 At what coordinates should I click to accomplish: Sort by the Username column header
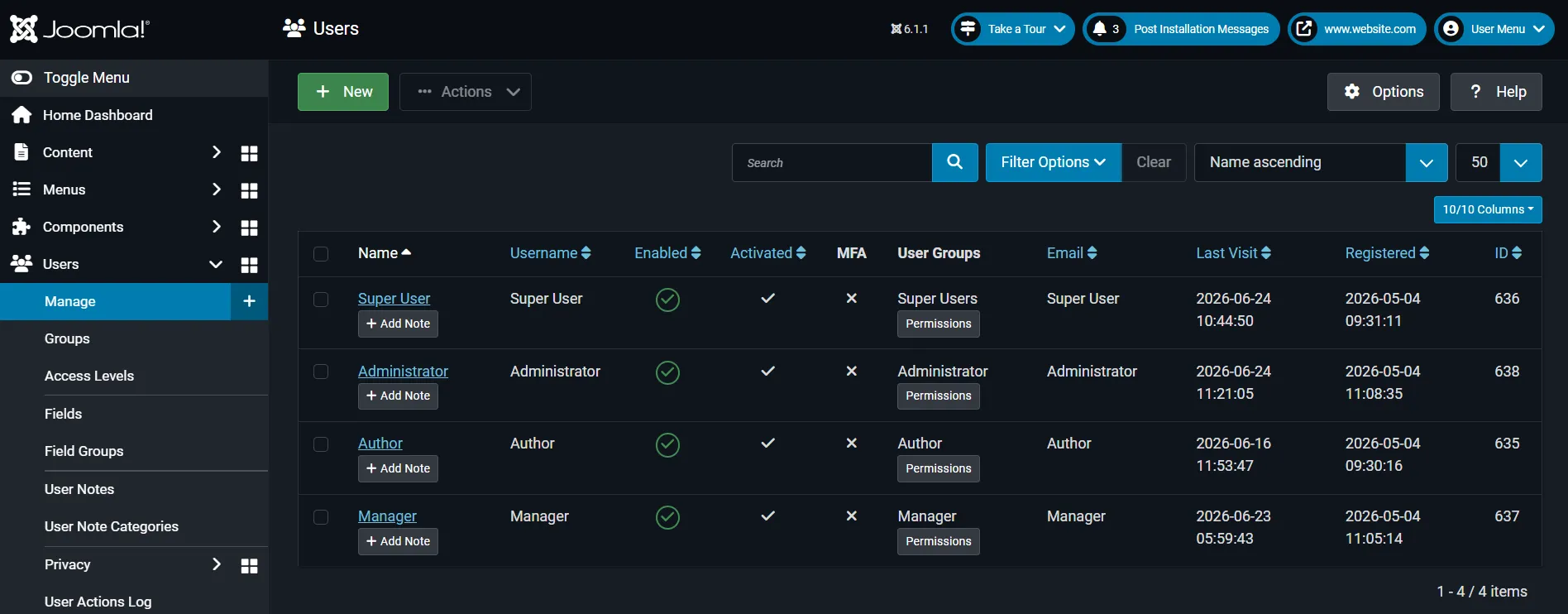(x=550, y=253)
